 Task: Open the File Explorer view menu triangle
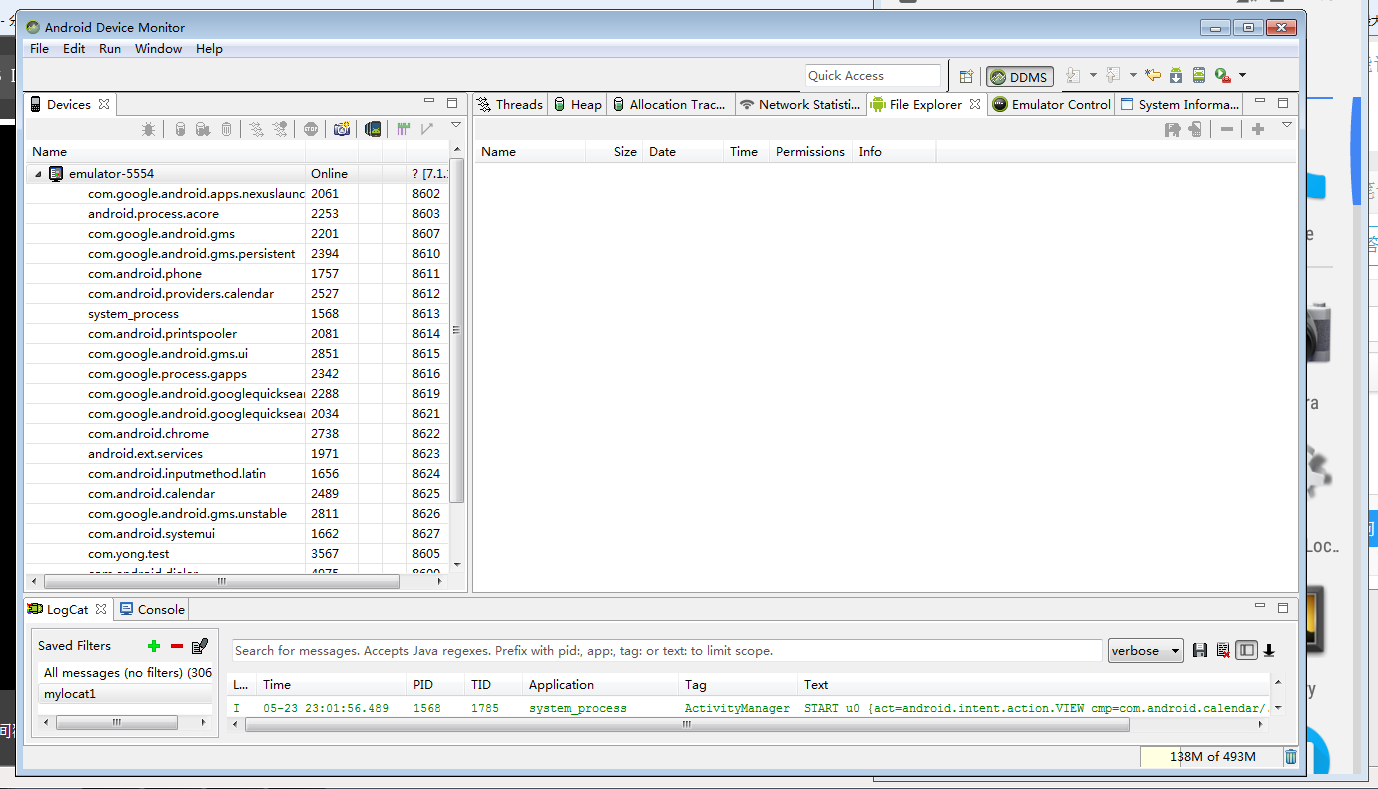tap(1287, 125)
